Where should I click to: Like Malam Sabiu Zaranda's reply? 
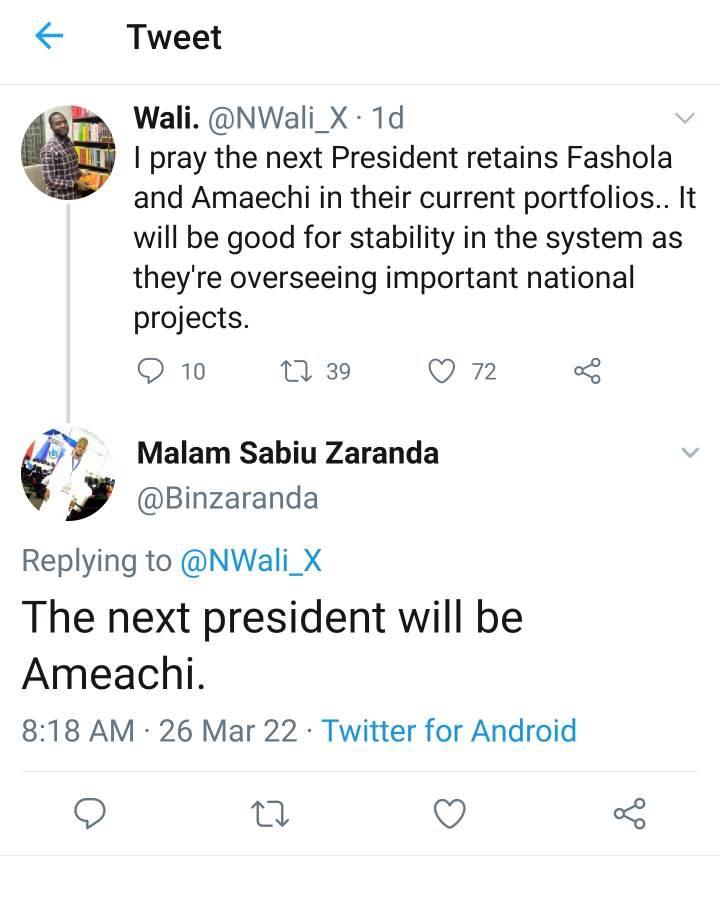pyautogui.click(x=450, y=813)
